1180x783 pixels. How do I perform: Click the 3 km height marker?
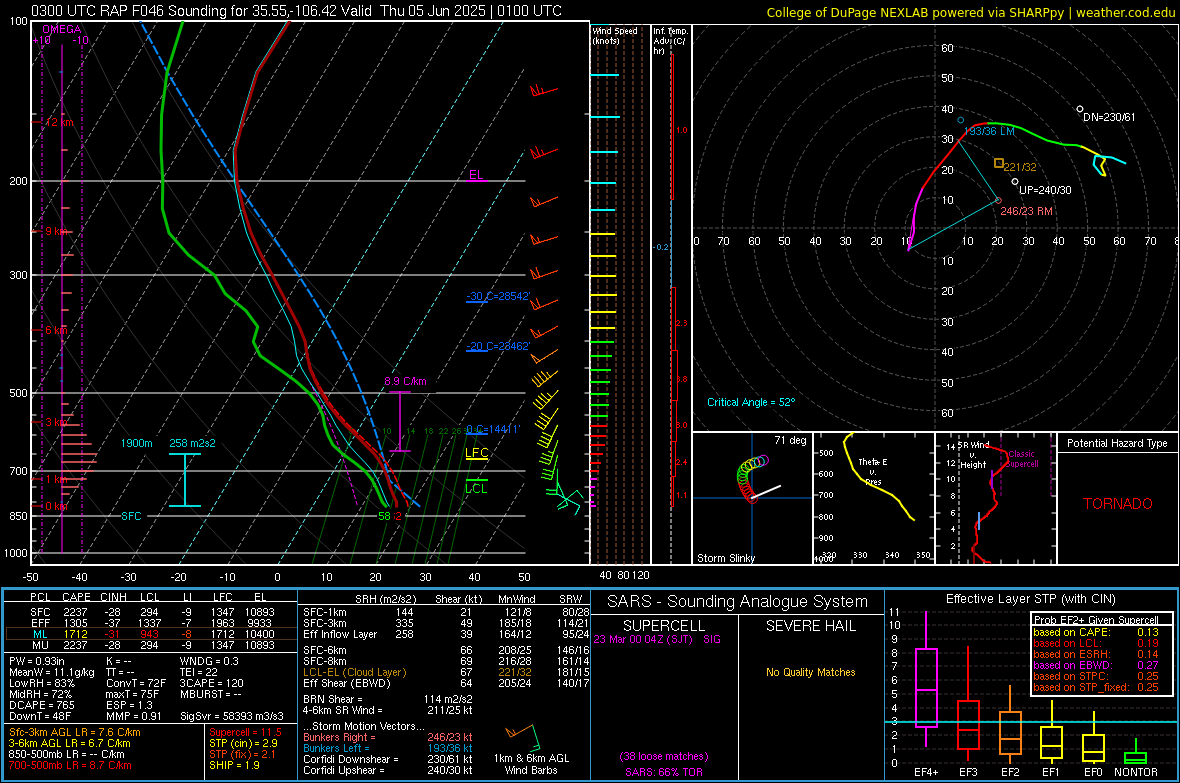point(58,422)
